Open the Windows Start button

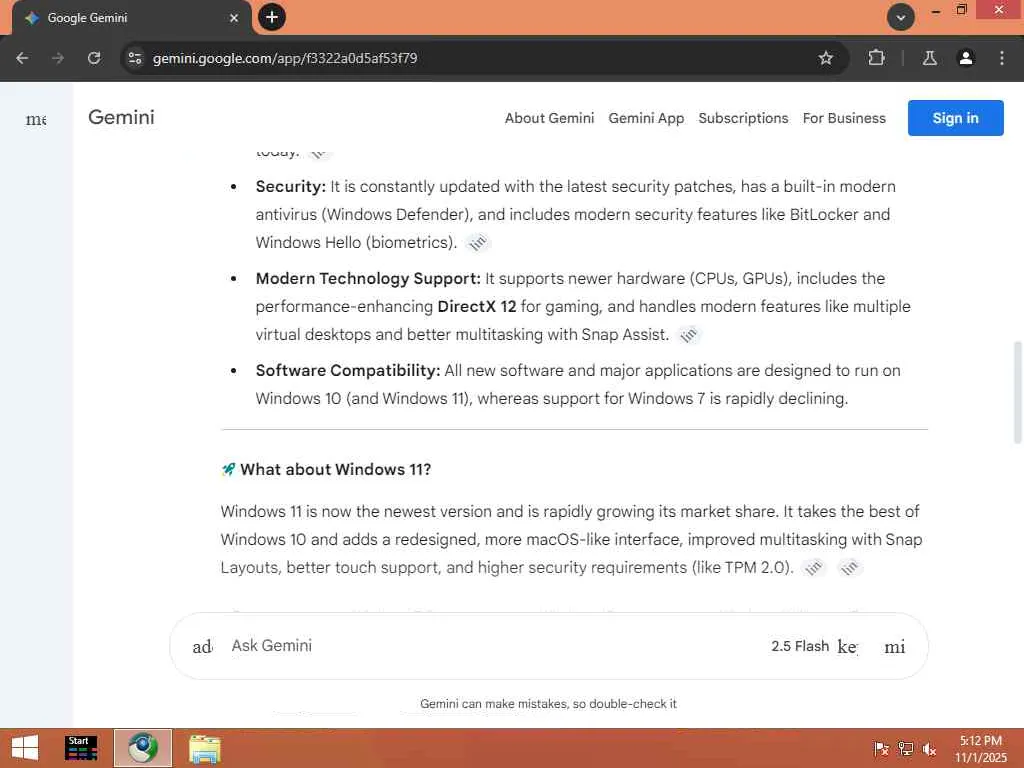pos(25,748)
